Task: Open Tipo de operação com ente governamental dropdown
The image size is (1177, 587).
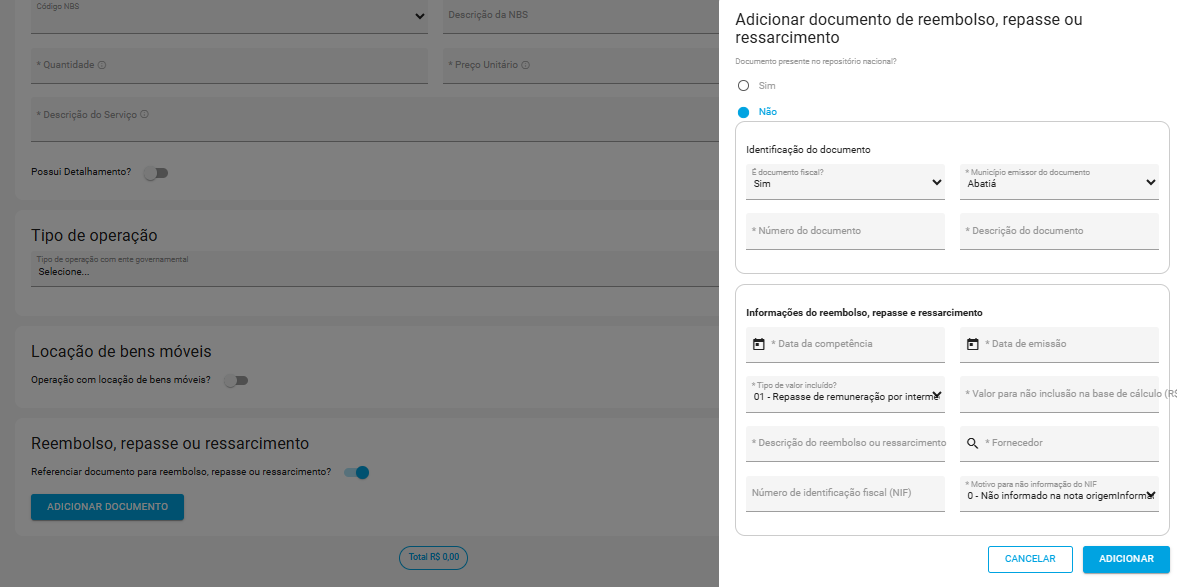Action: (x=375, y=269)
